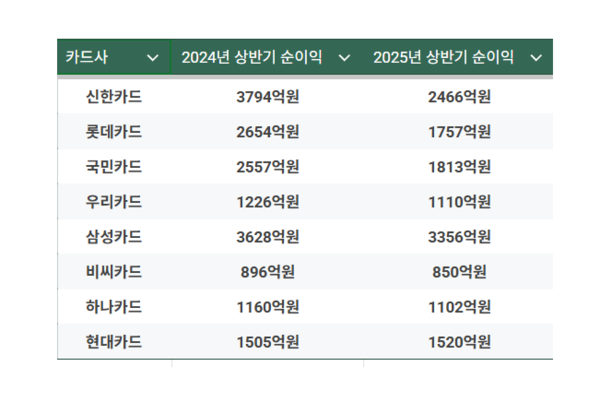This screenshot has height=402, width=600.
Task: Click the 국민카드 row label
Action: tap(114, 167)
